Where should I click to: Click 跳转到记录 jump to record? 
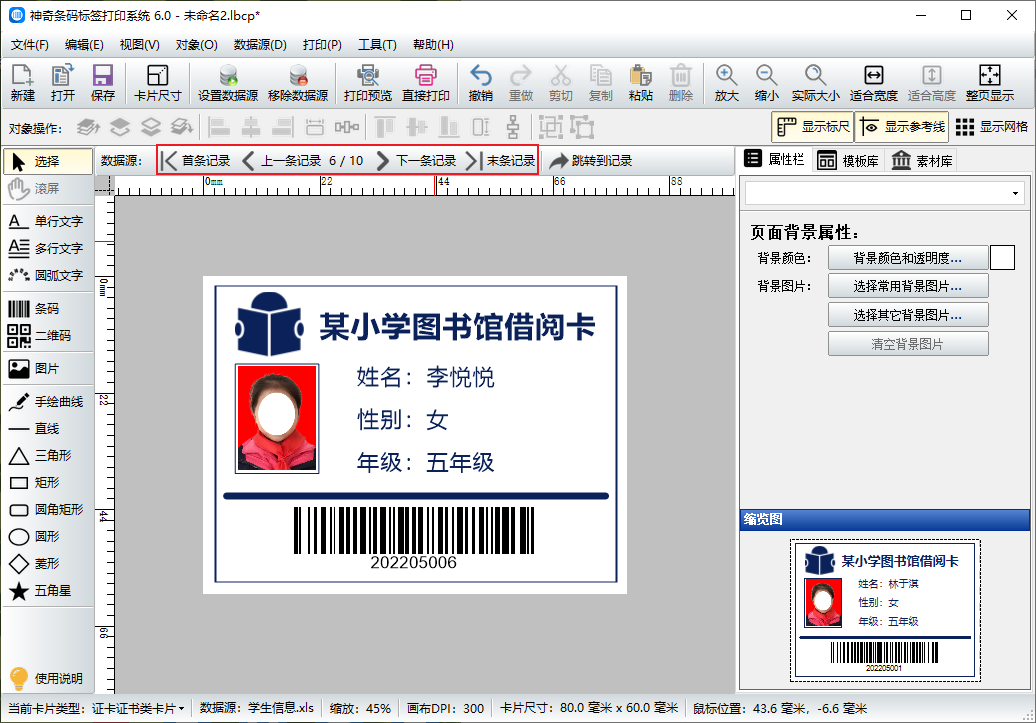[591, 161]
